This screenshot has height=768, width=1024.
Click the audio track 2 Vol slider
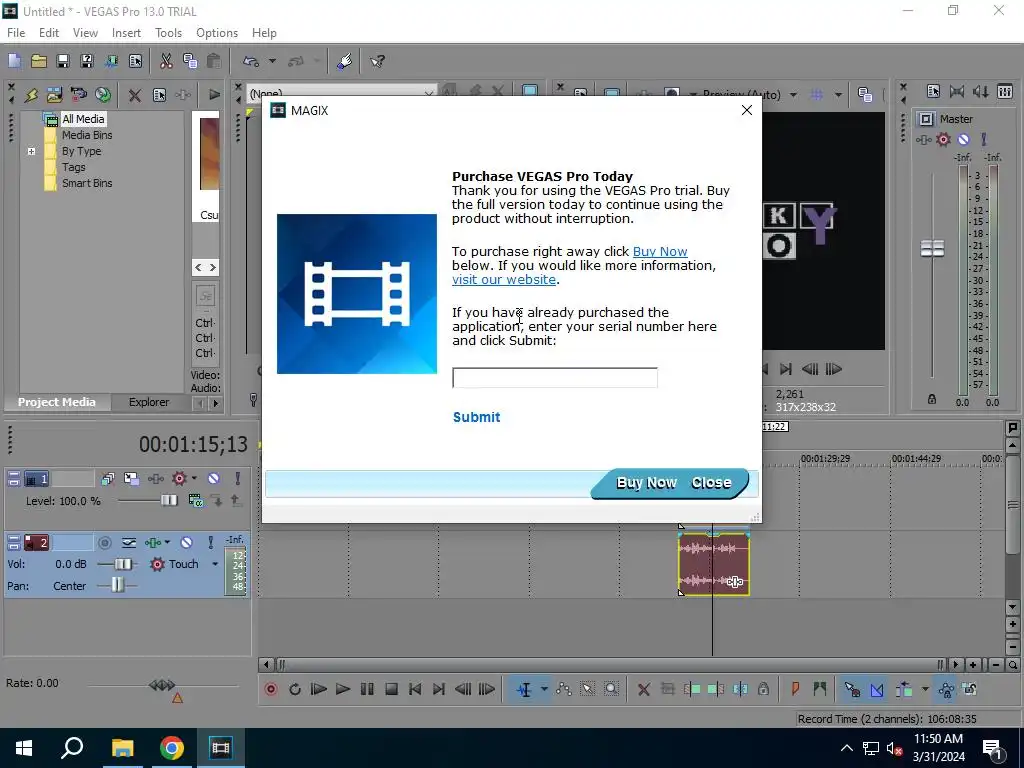[123, 564]
